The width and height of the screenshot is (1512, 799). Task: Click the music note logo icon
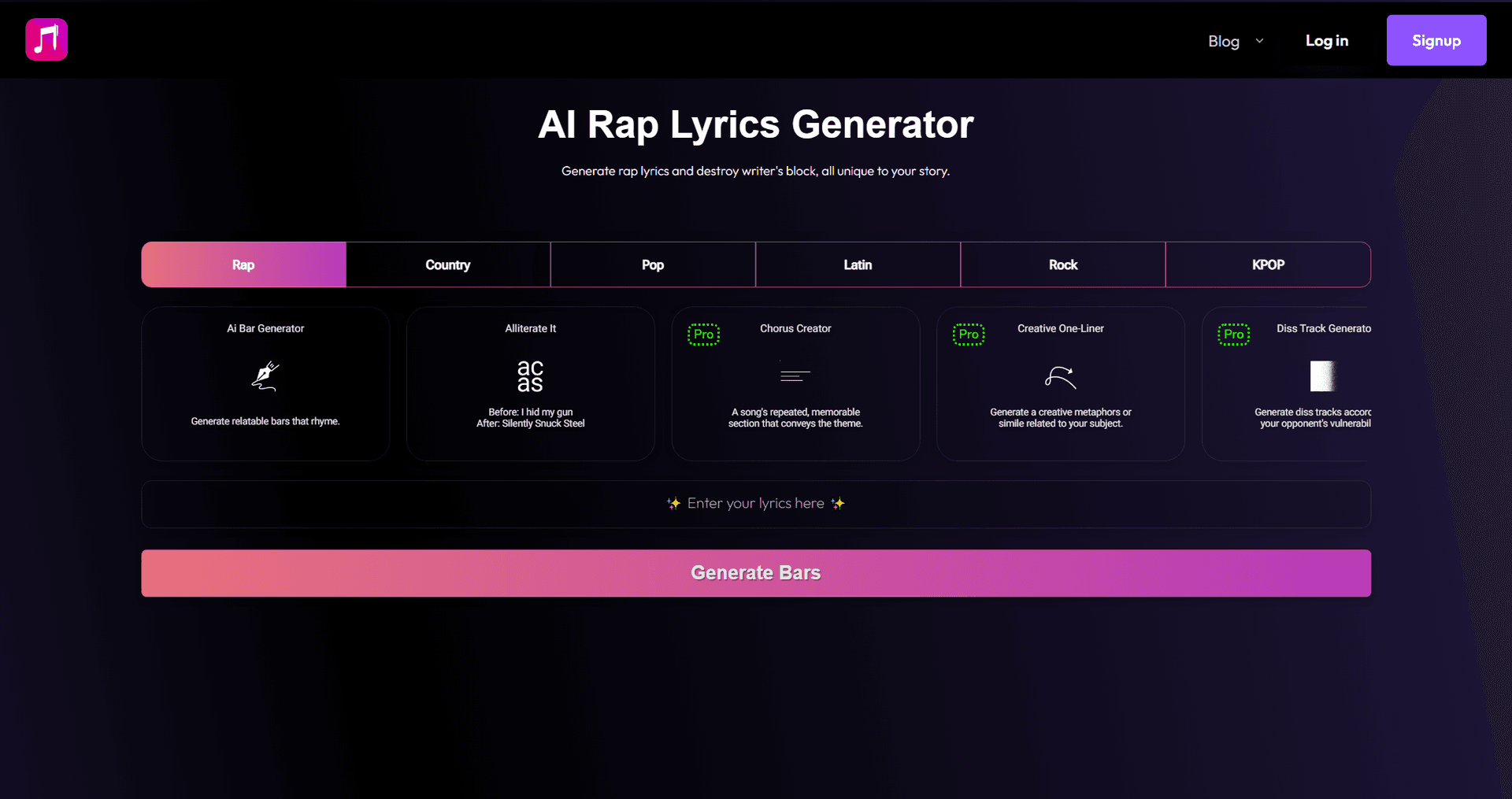(46, 39)
